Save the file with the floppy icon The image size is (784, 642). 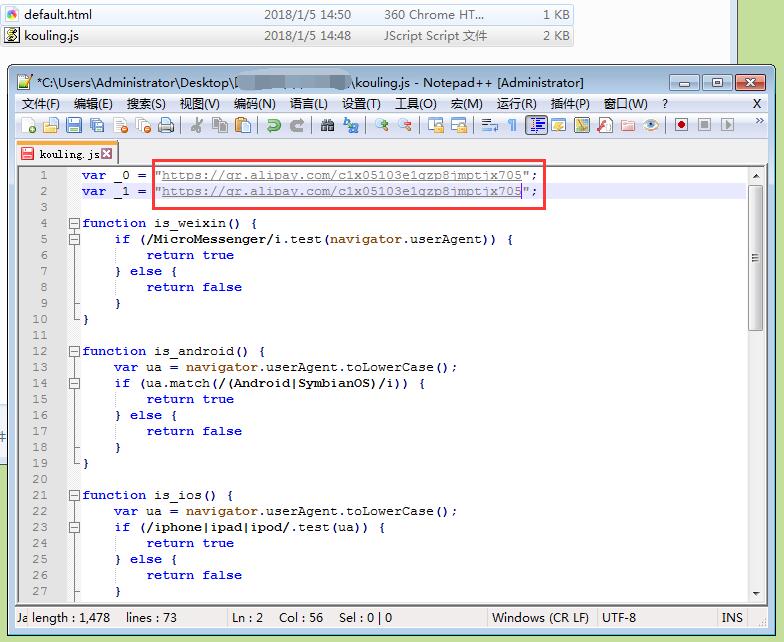tap(74, 125)
